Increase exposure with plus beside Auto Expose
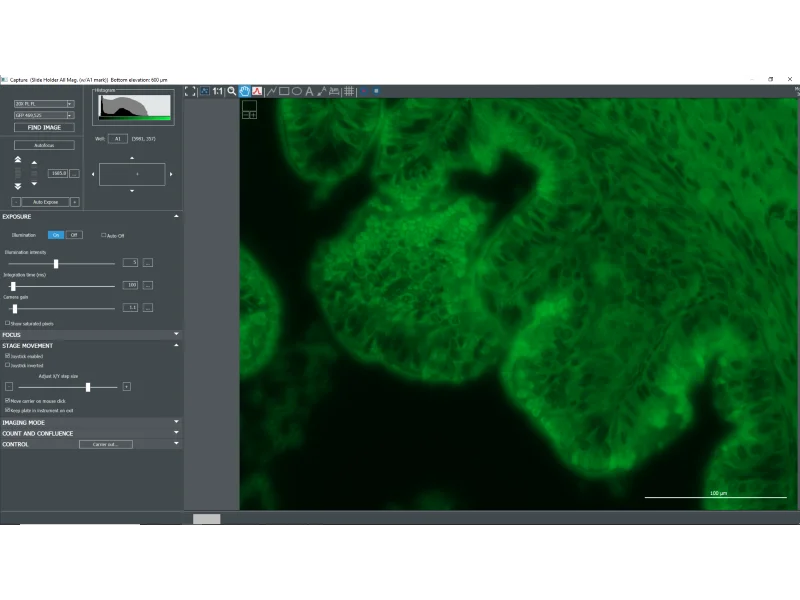The height and width of the screenshot is (600, 800). (x=74, y=202)
